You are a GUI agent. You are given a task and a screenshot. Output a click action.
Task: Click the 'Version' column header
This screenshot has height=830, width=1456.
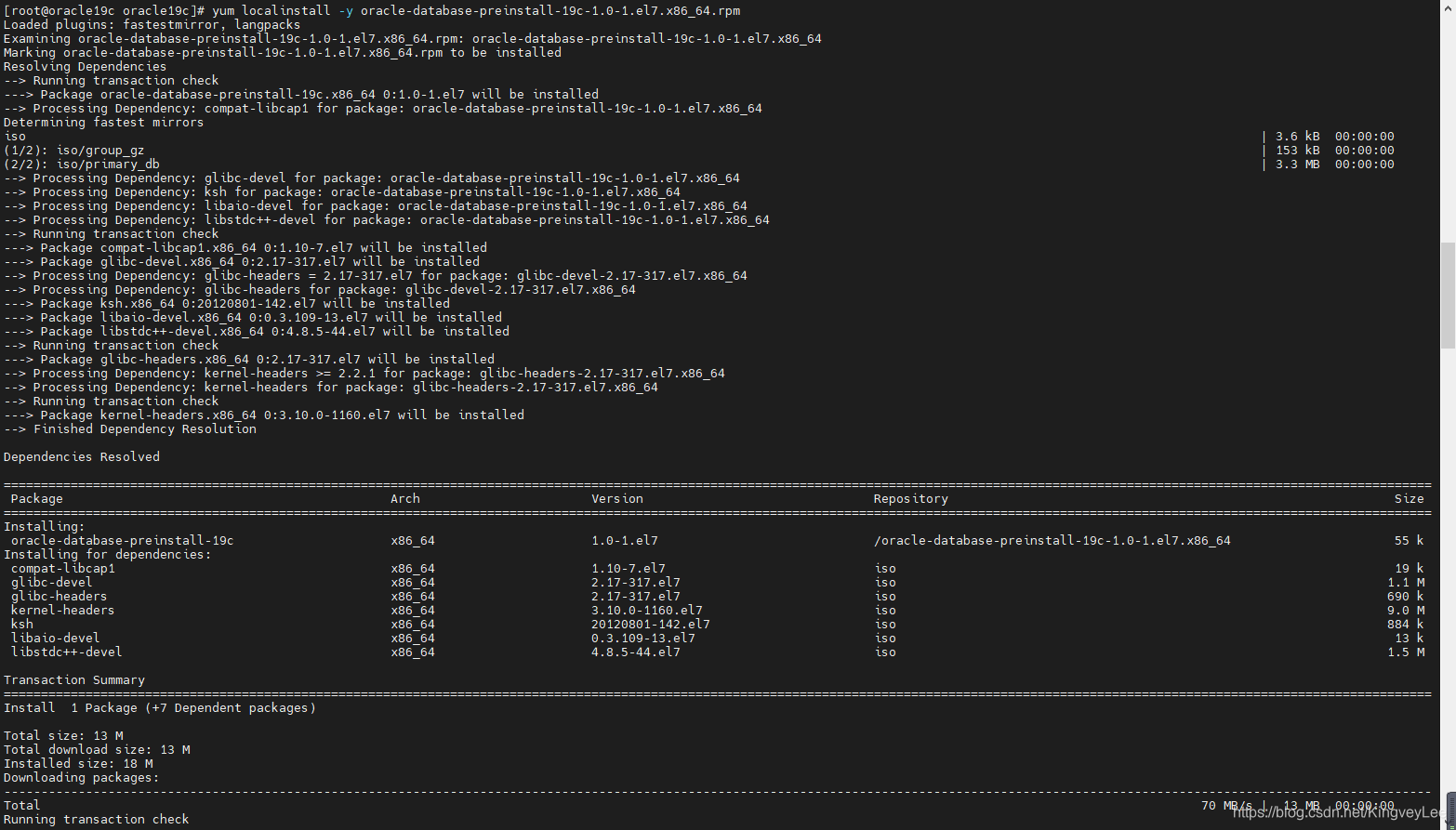616,498
